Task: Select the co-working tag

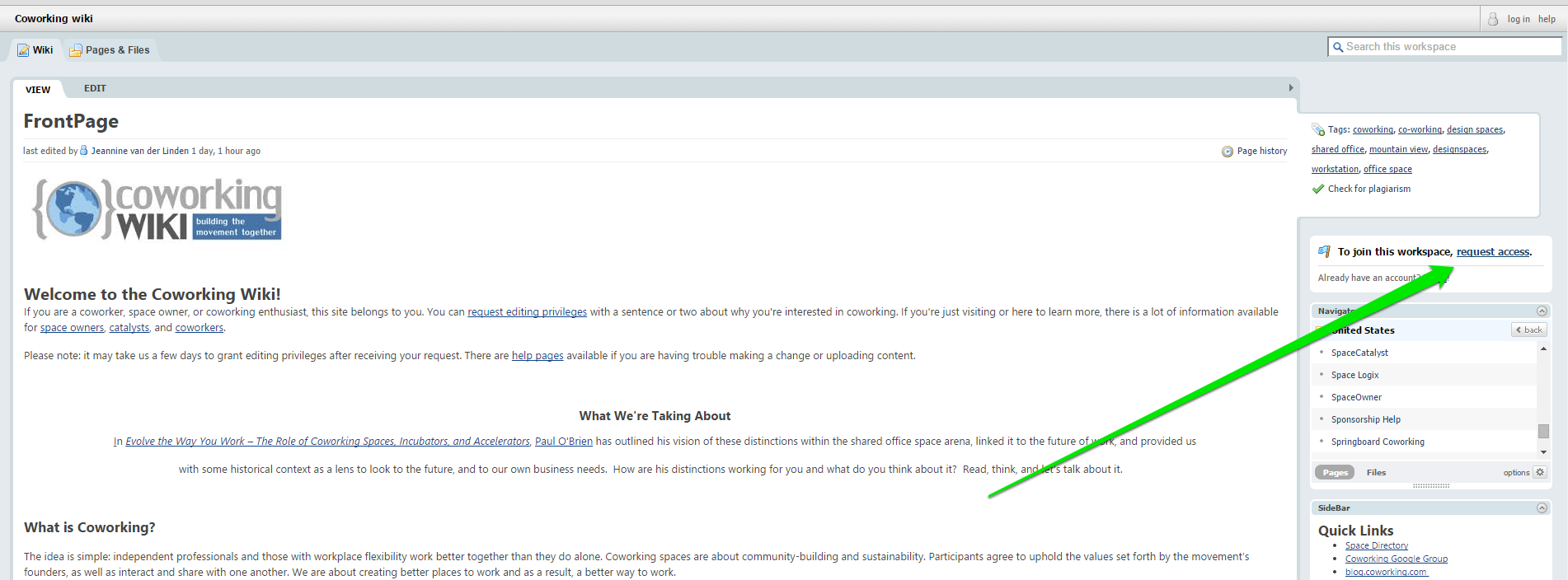Action: [1420, 130]
